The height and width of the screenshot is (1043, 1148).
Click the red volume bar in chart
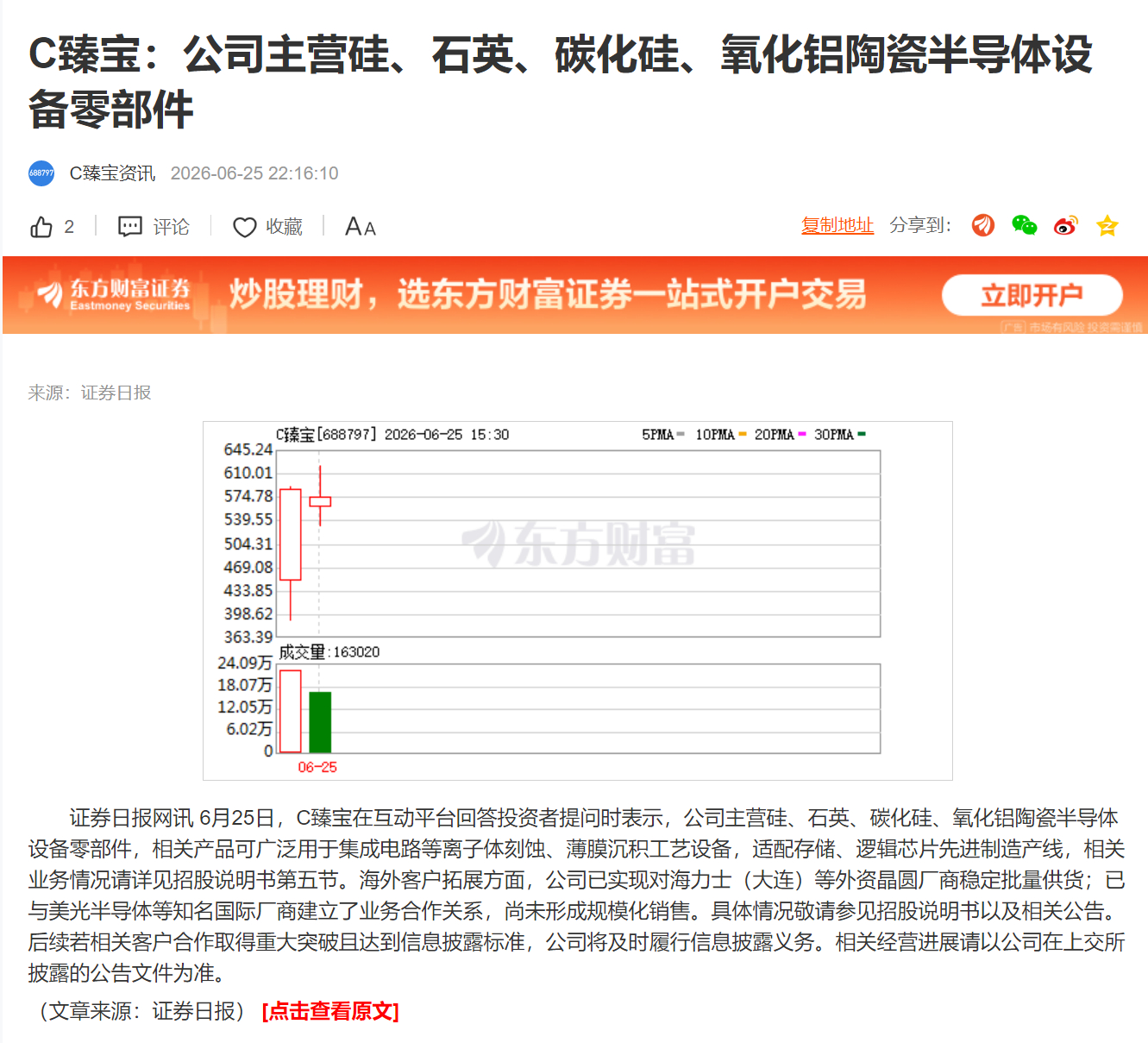[x=291, y=712]
